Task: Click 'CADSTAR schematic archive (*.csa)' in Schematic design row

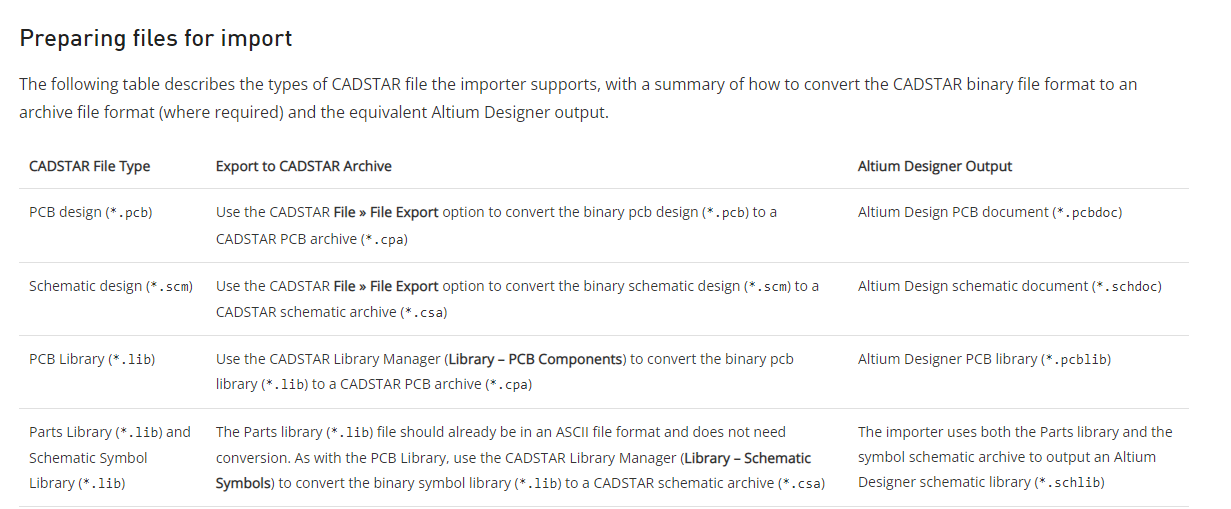Action: click(331, 312)
